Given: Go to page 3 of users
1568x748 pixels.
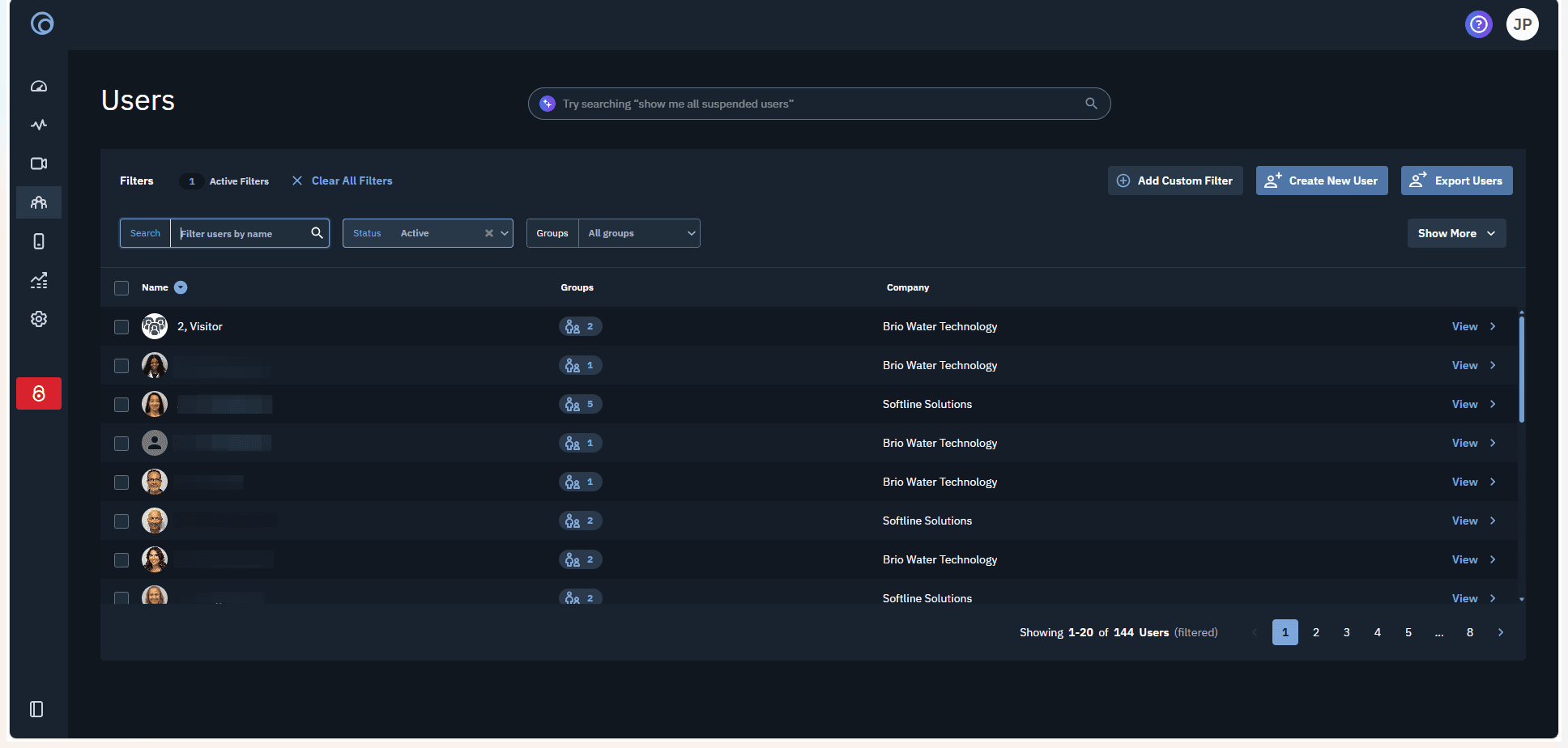Looking at the screenshot, I should pyautogui.click(x=1347, y=632).
